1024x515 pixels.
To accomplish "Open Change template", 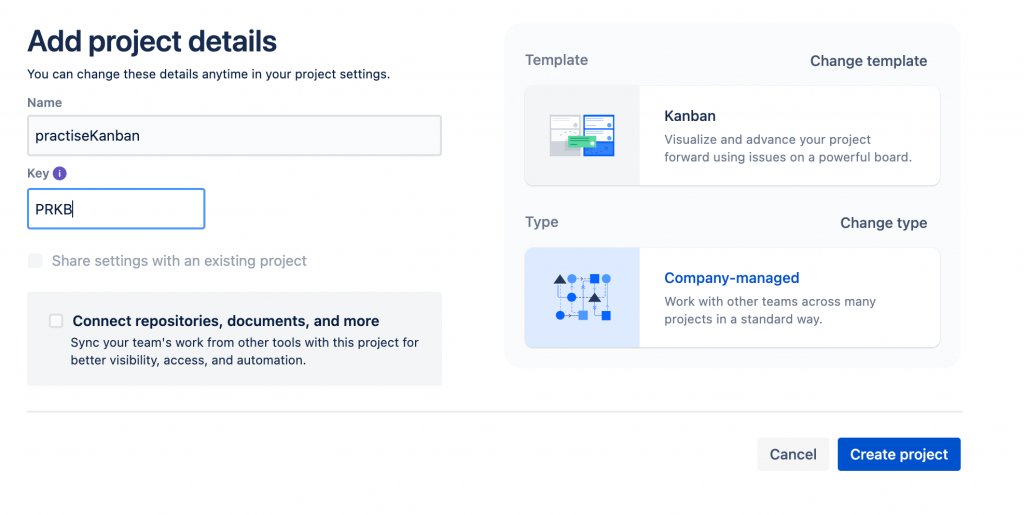I will (869, 61).
